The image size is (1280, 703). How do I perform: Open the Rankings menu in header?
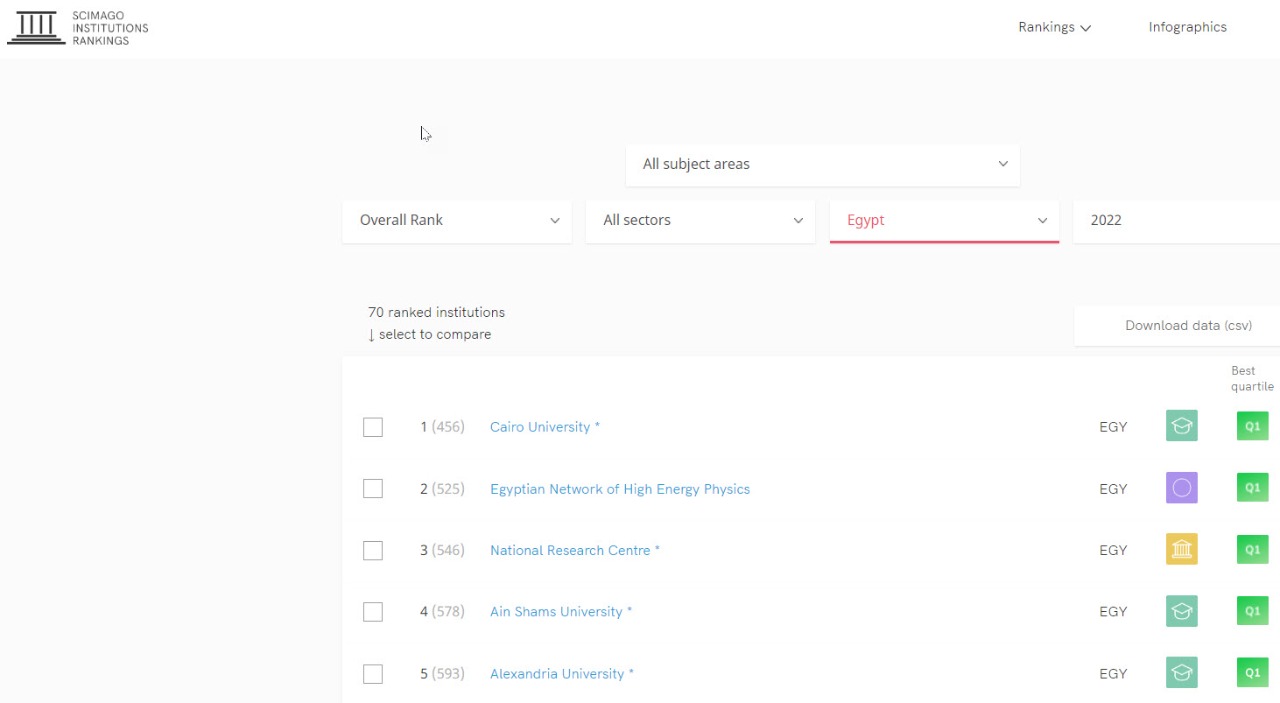coord(1054,27)
